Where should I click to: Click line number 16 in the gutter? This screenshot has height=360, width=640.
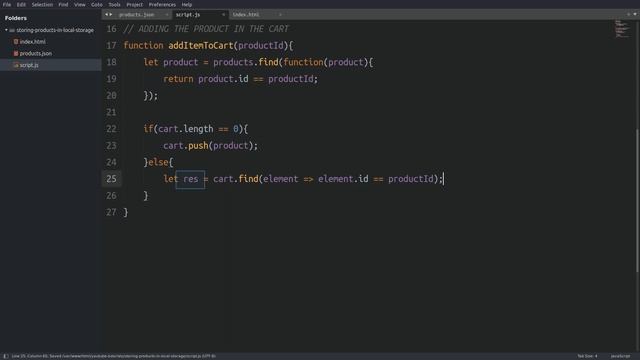point(111,29)
